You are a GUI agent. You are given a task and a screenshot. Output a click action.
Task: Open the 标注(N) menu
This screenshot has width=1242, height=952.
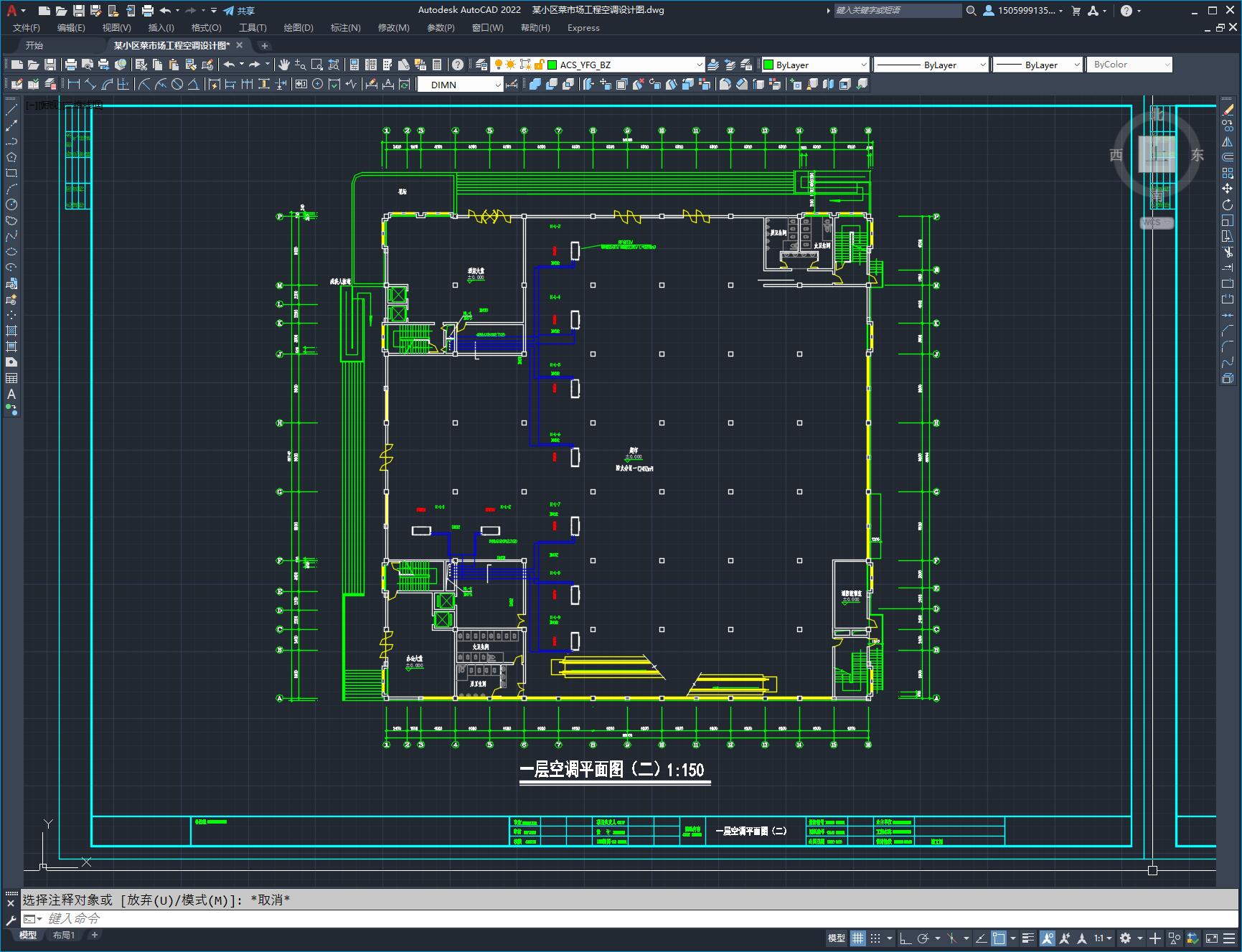coord(345,28)
